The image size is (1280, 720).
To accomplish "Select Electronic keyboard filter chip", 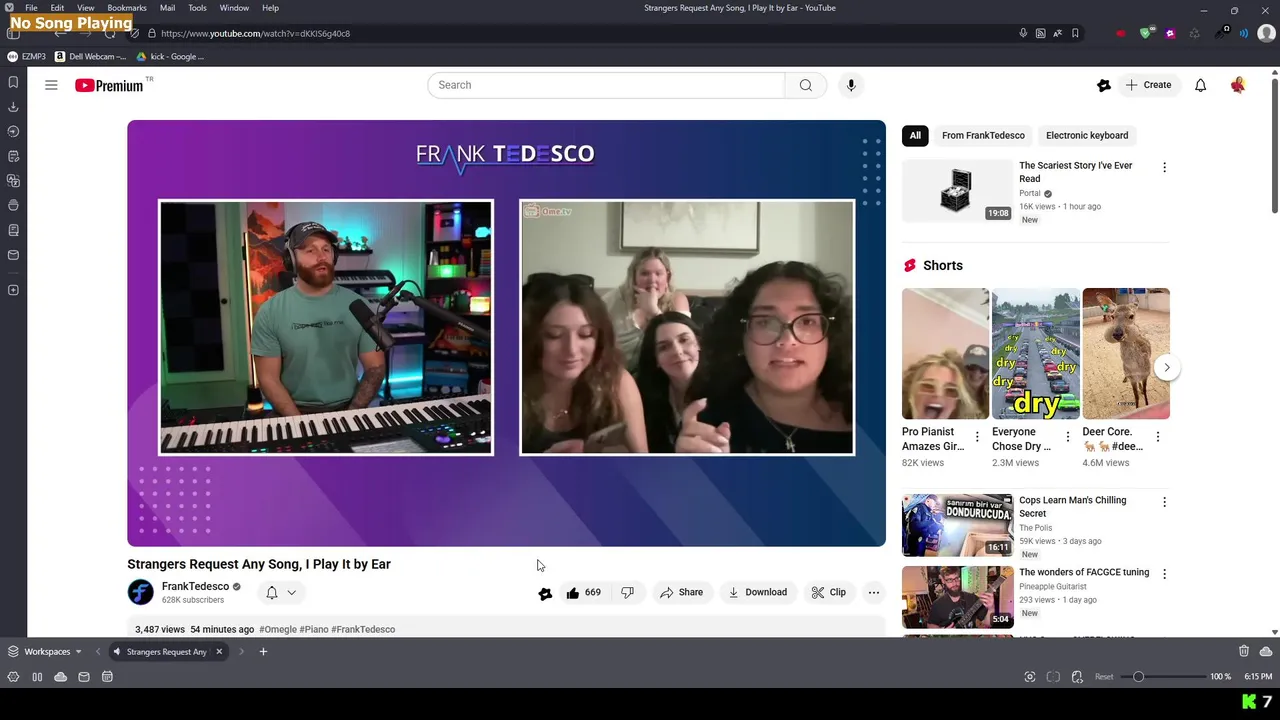I will [x=1087, y=136].
